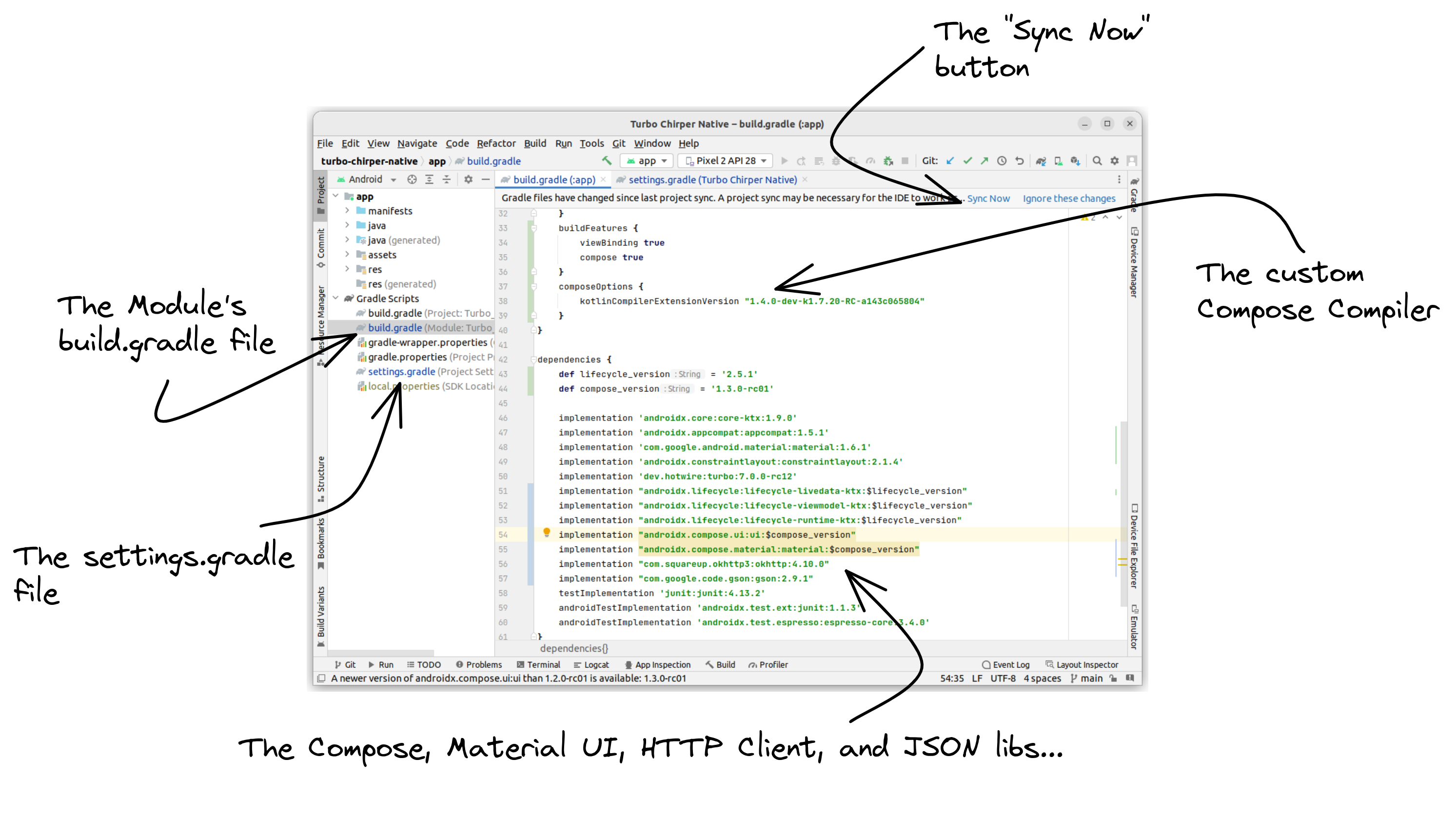The height and width of the screenshot is (819, 1456).
Task: Click the Git Update Project blue arrow
Action: click(x=950, y=160)
